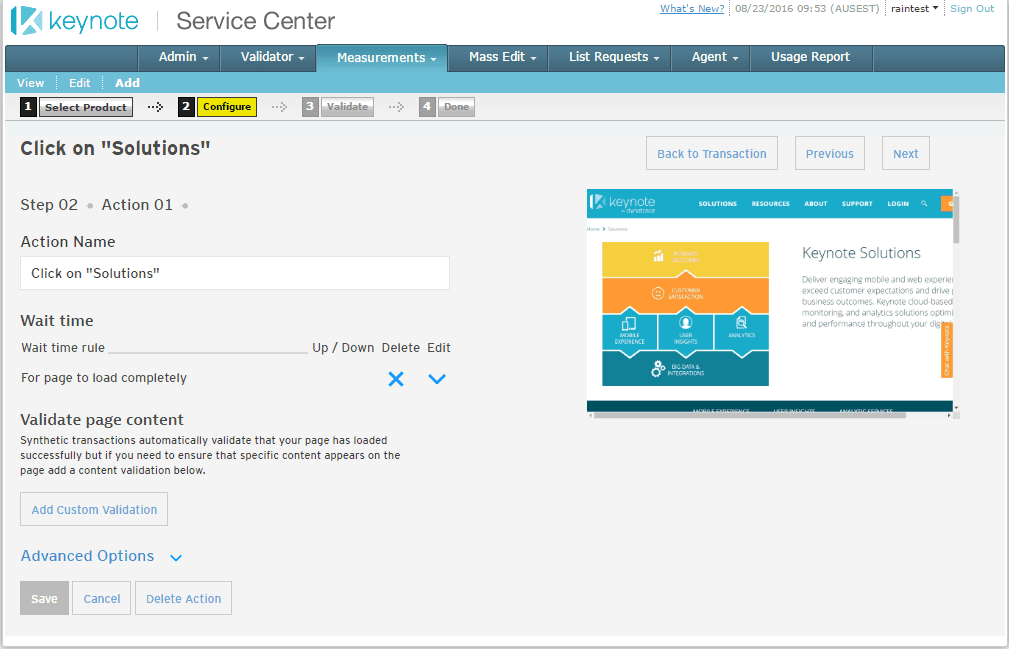The height and width of the screenshot is (649, 1009).
Task: Sign Out of the Service Center
Action: [972, 8]
